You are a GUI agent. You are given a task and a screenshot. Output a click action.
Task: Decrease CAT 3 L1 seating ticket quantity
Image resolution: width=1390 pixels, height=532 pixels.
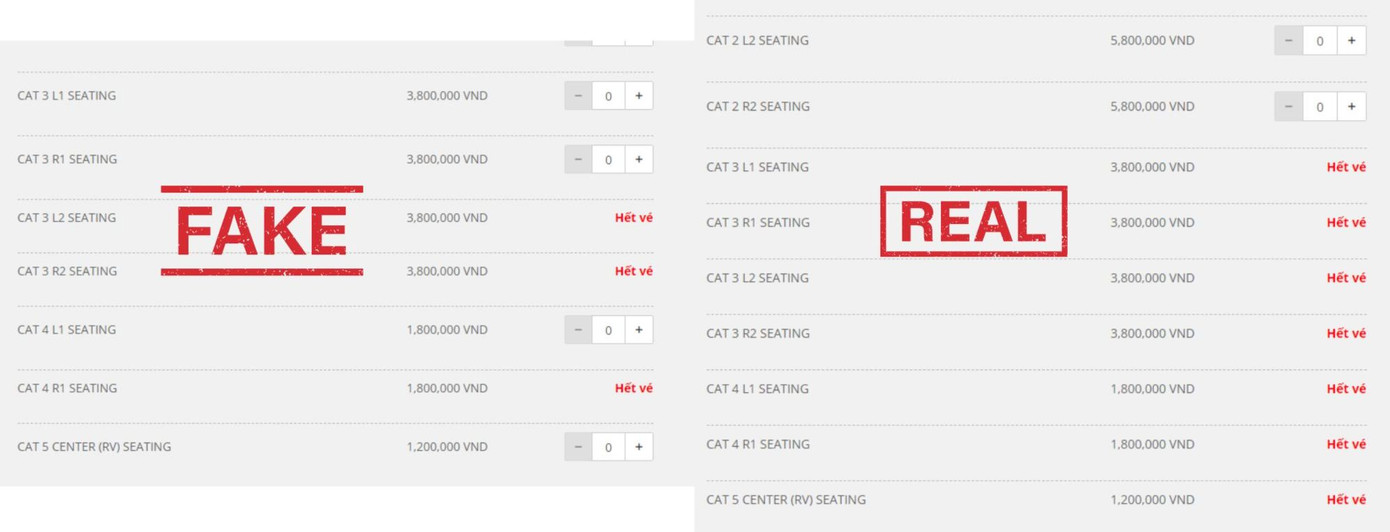[578, 96]
